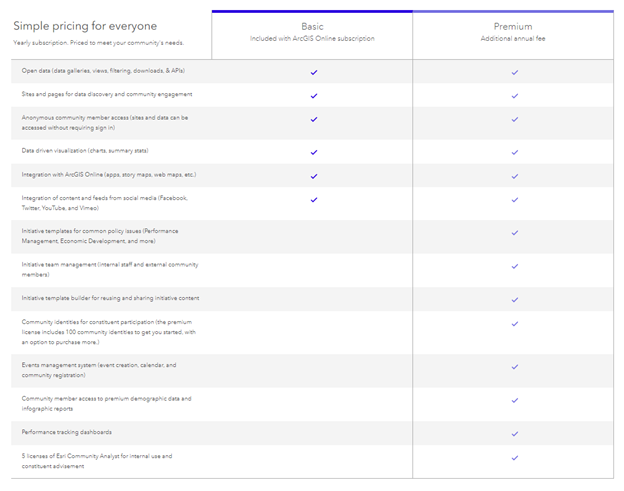Click Premium checkmark for Initiative team management
The height and width of the screenshot is (491, 624).
click(515, 266)
